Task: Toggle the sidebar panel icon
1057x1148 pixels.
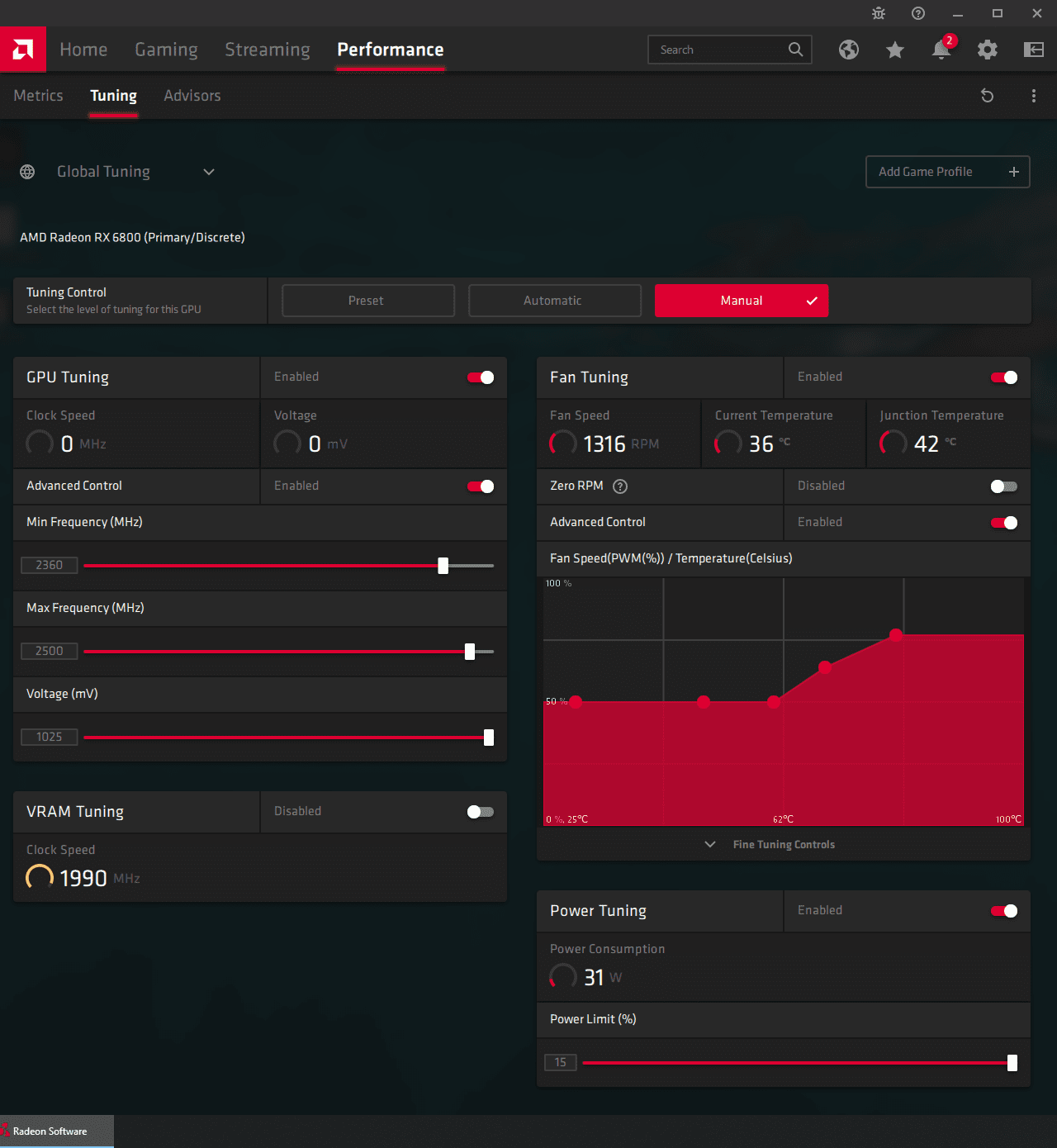Action: 1034,50
